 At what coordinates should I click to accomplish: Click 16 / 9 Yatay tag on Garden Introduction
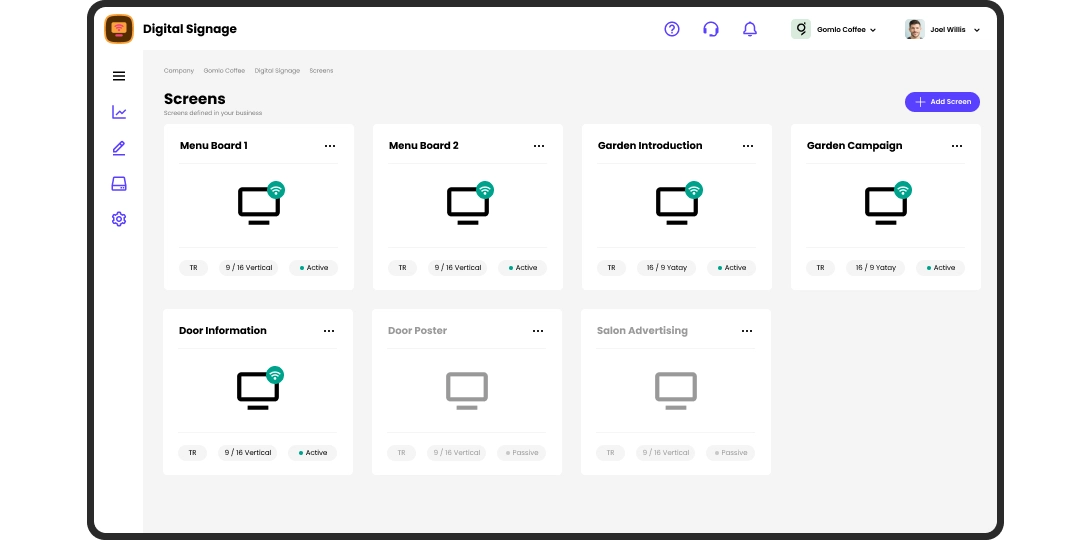666,268
